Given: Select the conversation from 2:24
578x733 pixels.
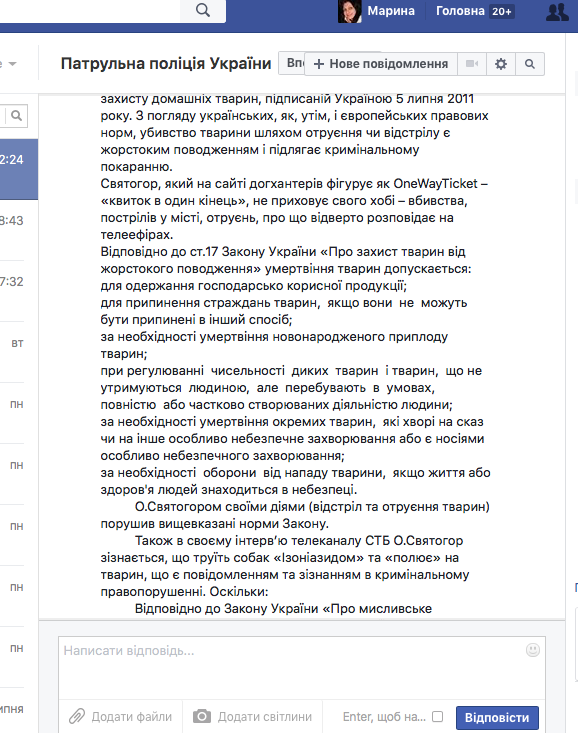Looking at the screenshot, I should pos(19,169).
